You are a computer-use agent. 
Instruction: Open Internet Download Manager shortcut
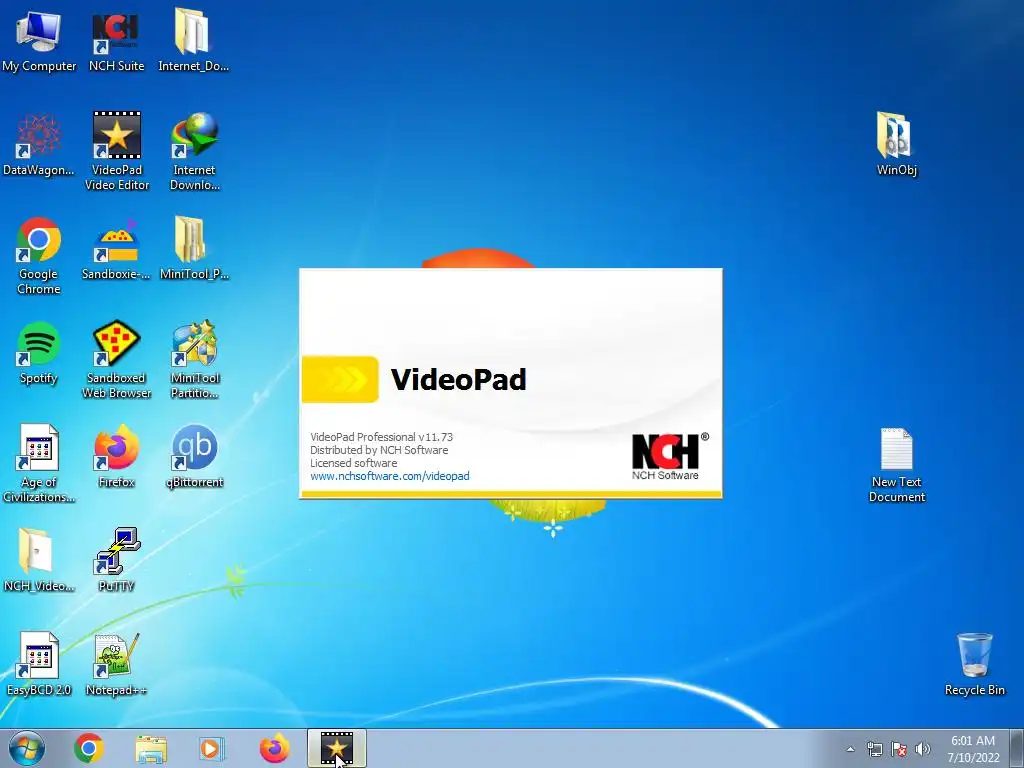pos(195,150)
